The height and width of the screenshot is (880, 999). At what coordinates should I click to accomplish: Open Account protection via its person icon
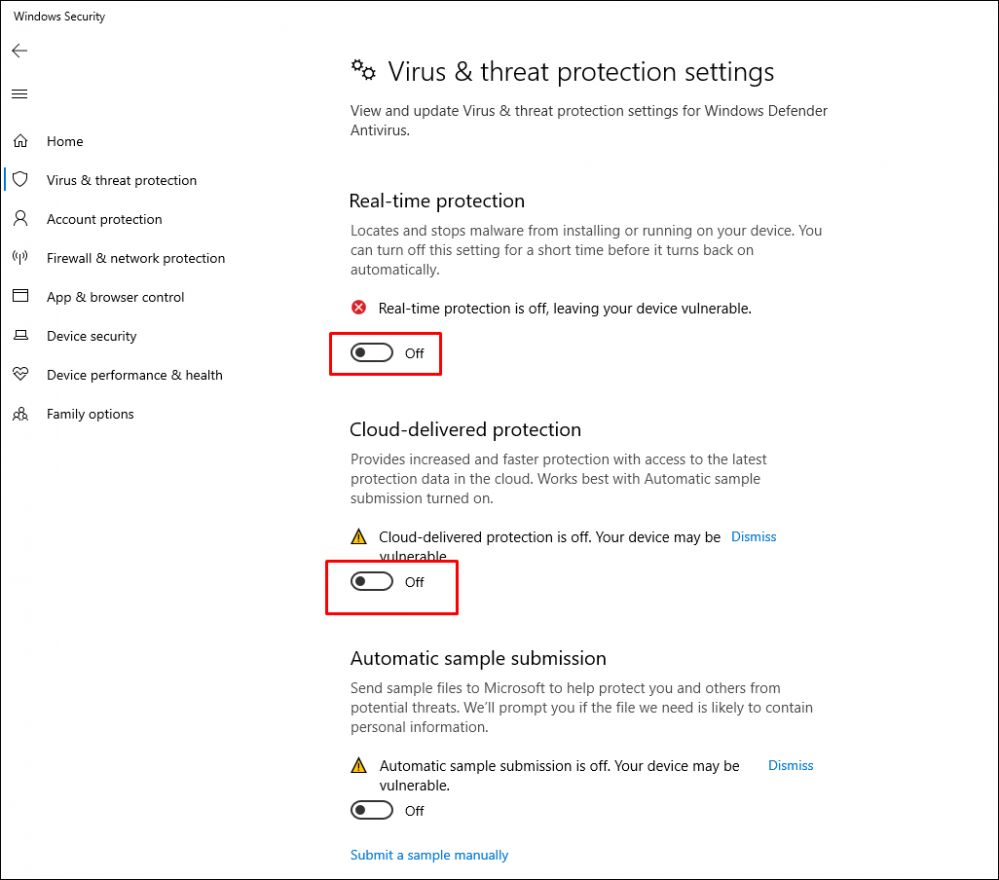point(20,219)
